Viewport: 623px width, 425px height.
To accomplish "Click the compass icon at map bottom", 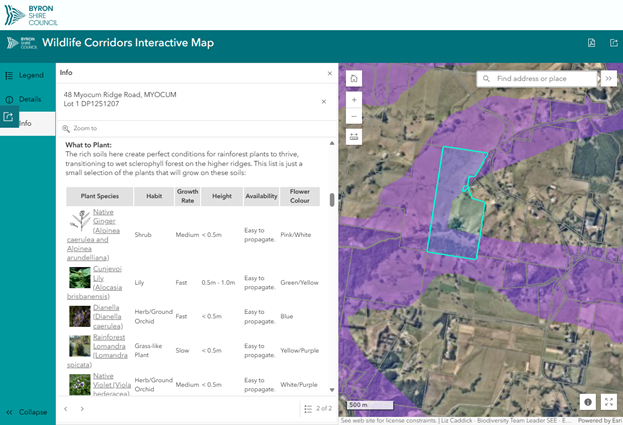I will click(587, 401).
